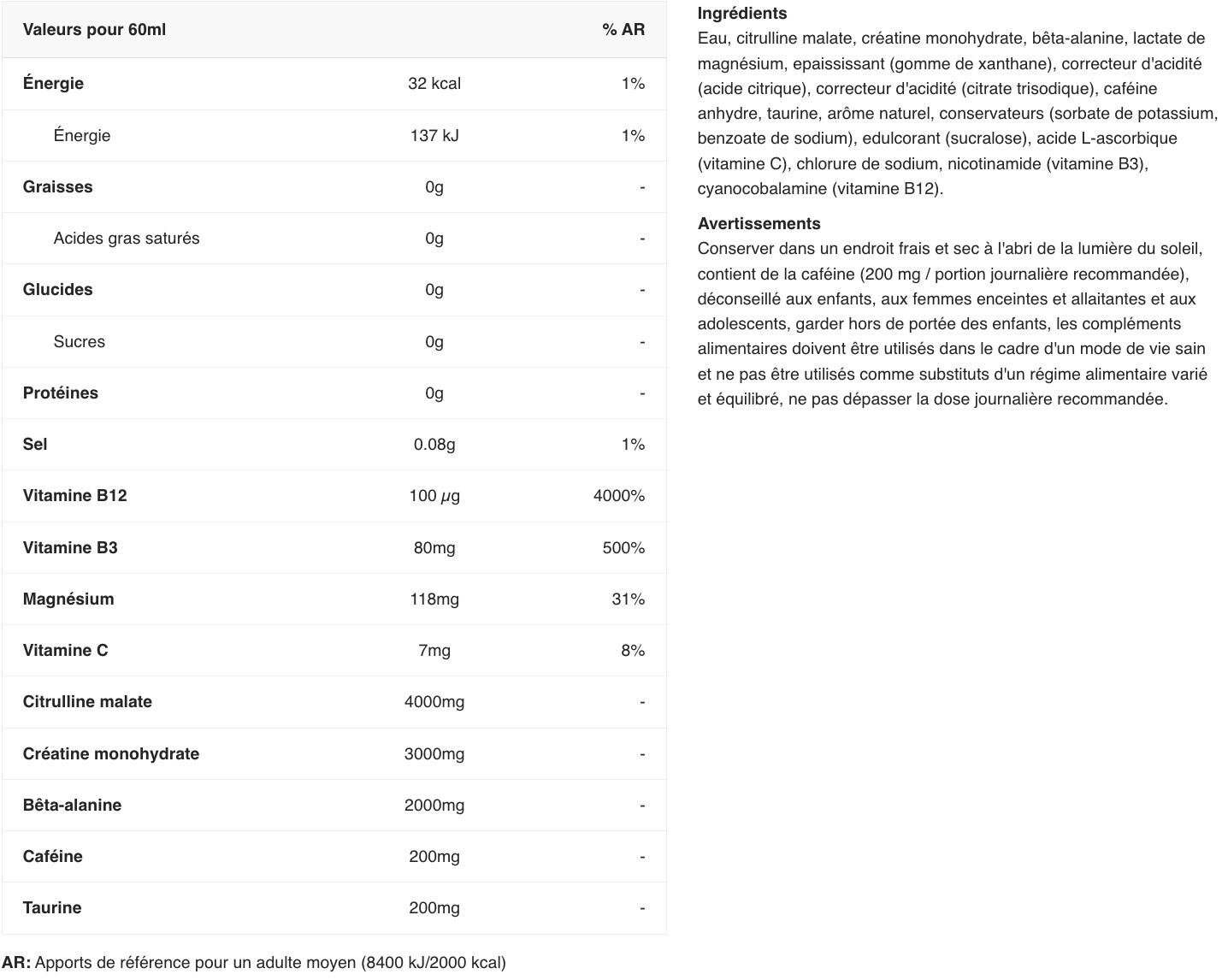
Task: Click the Taurine 200mg value
Action: [434, 908]
